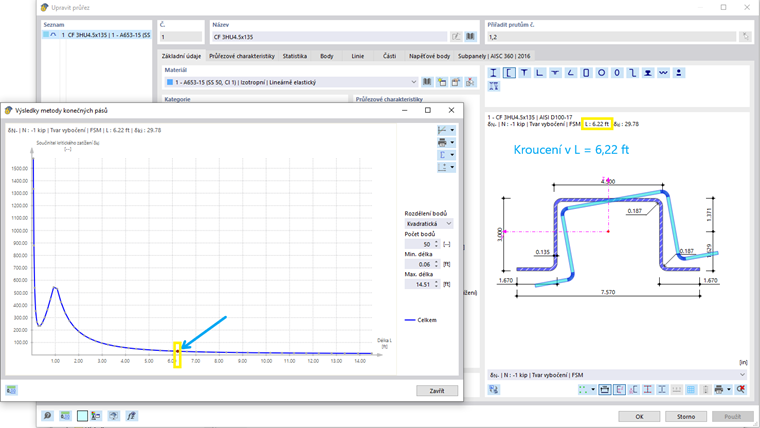Select the Z-section shape icon
This screenshot has height=428, width=760.
coord(633,73)
